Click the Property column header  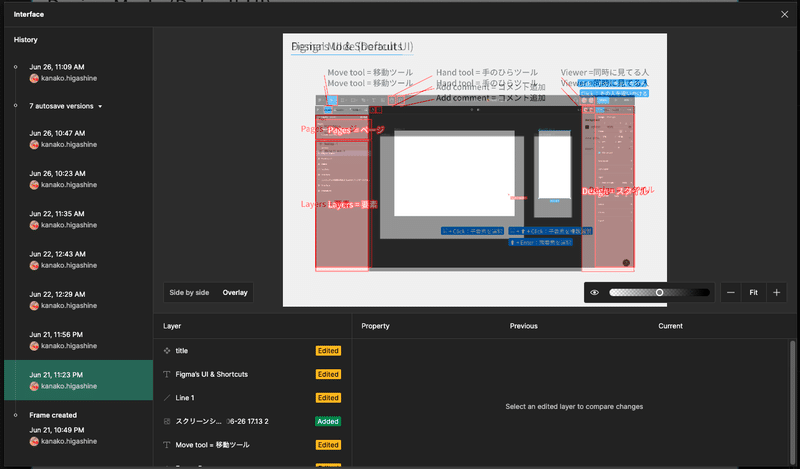(375, 326)
